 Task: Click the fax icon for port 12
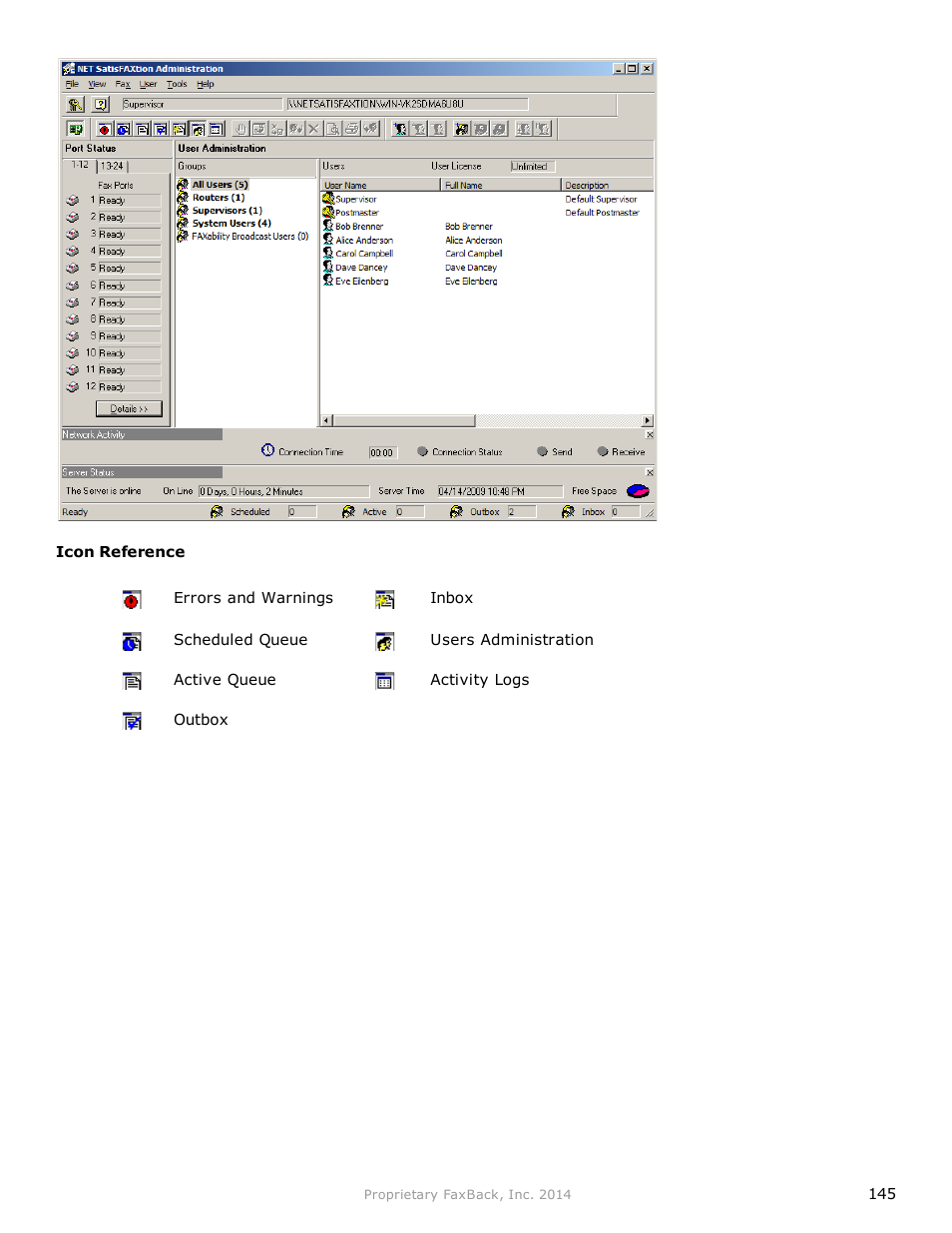click(73, 387)
